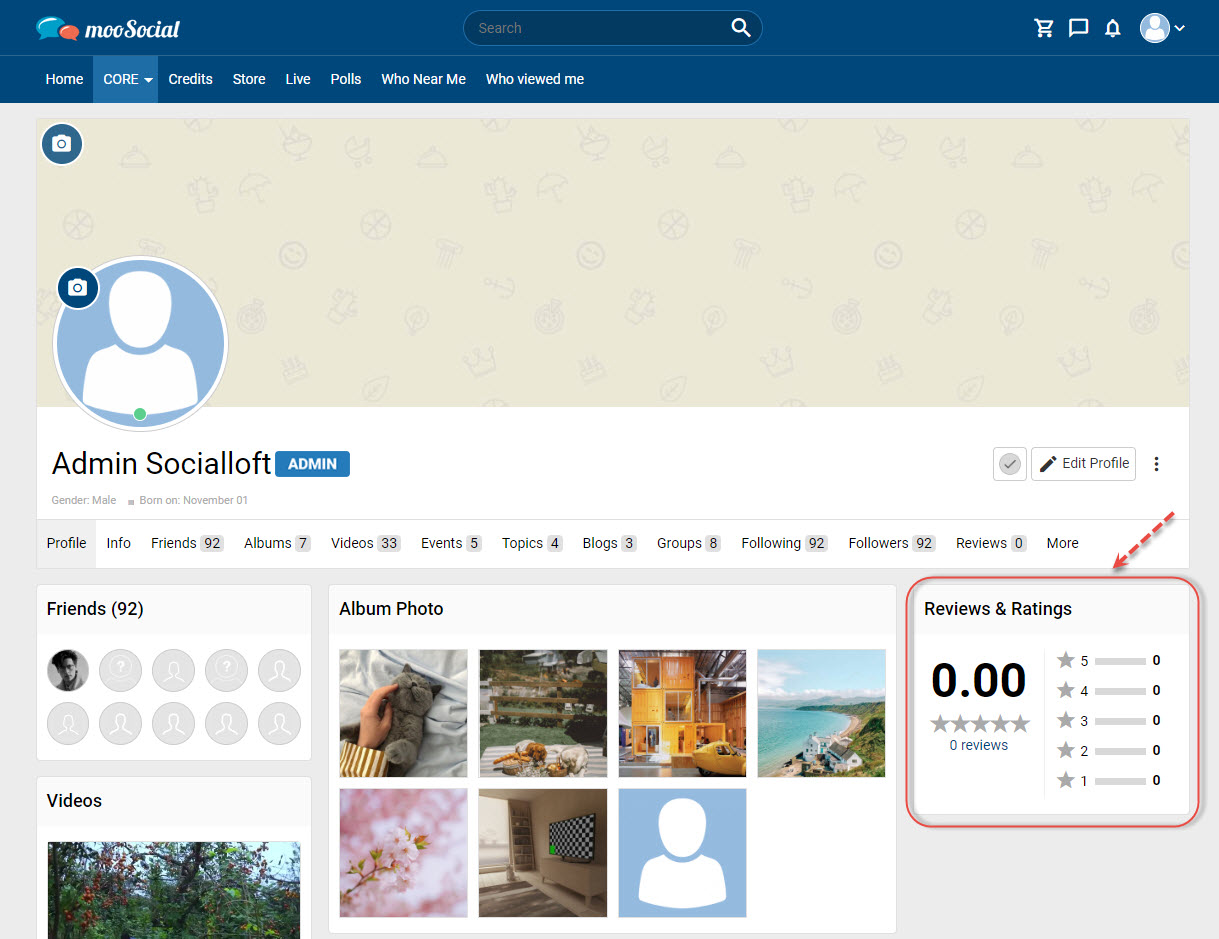The height and width of the screenshot is (939, 1219).
Task: Click the Friends (92) widget heading
Action: (x=95, y=609)
